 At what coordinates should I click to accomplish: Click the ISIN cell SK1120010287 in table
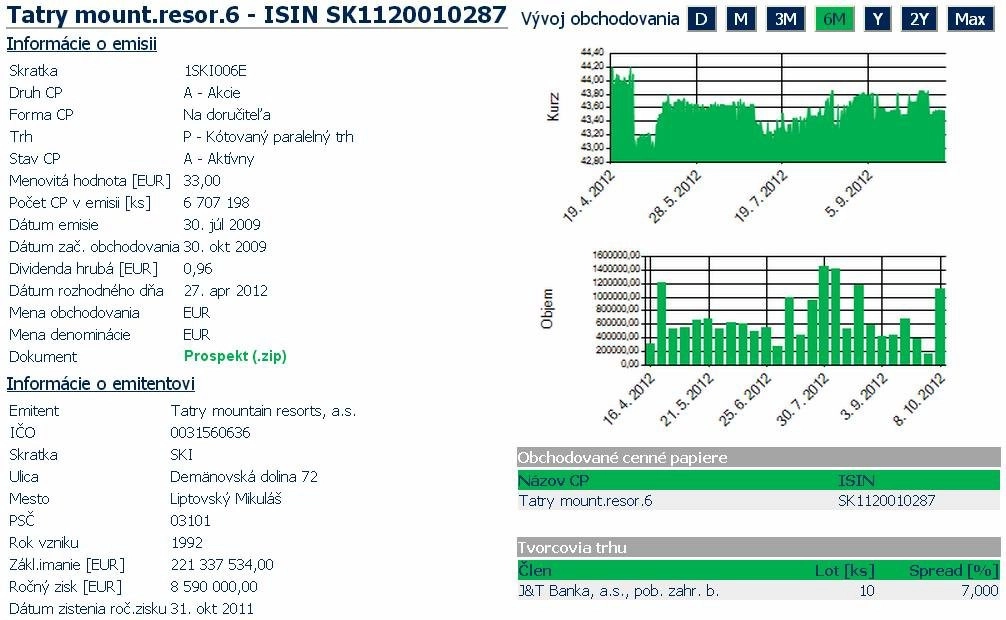pyautogui.click(x=886, y=501)
